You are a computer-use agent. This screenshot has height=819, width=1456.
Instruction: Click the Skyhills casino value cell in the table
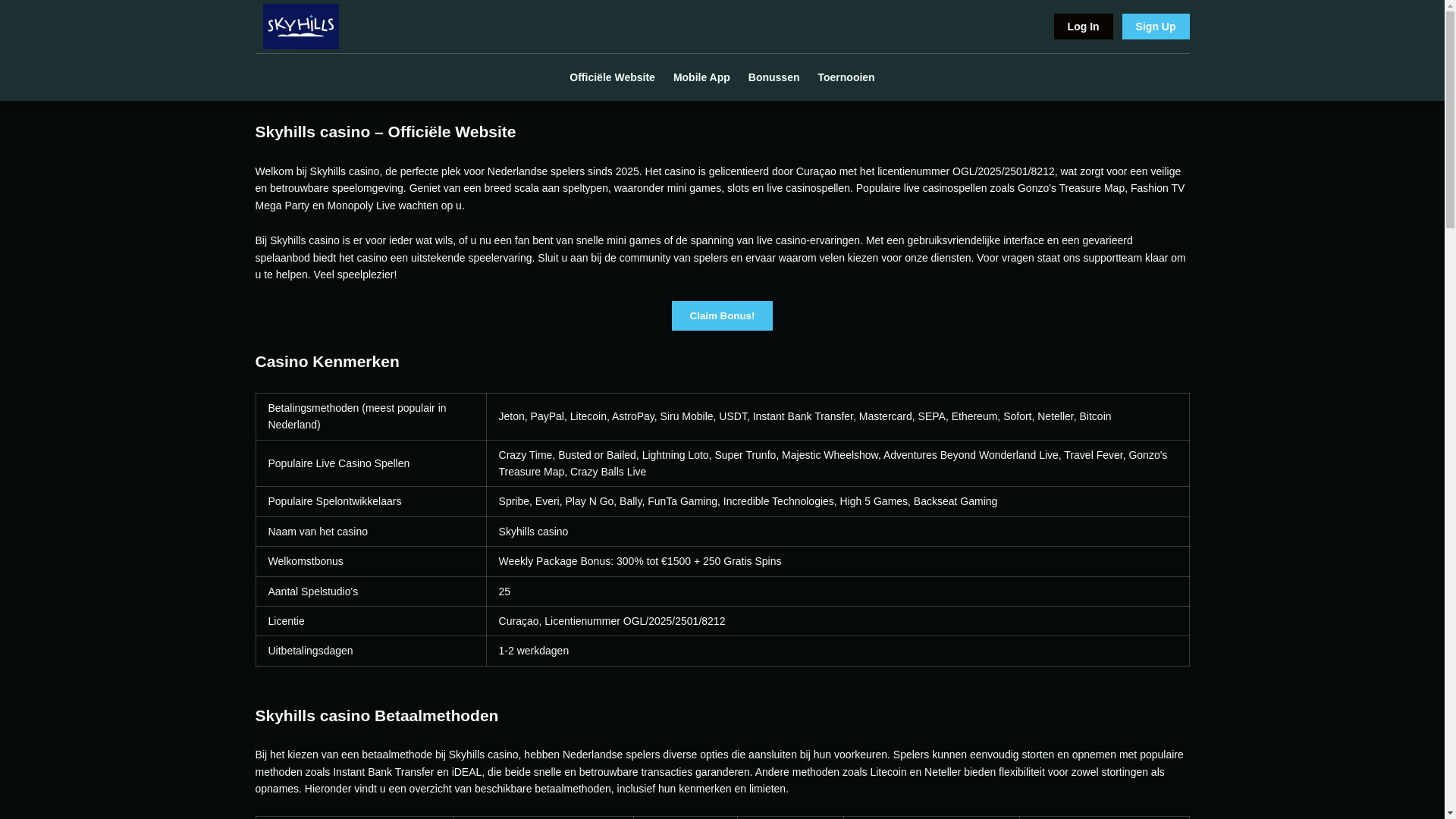point(837,532)
